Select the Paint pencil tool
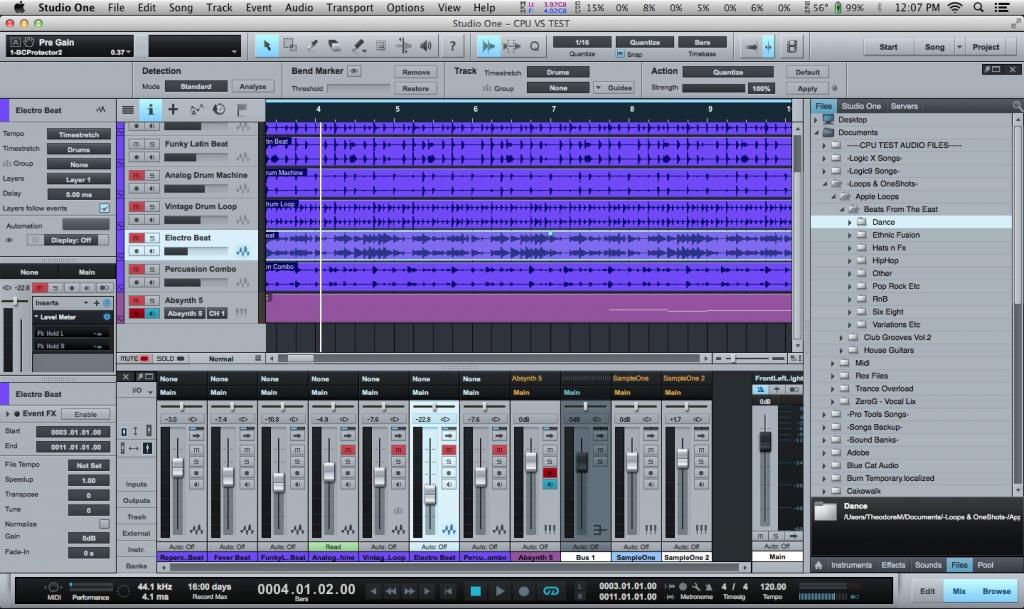 point(359,46)
